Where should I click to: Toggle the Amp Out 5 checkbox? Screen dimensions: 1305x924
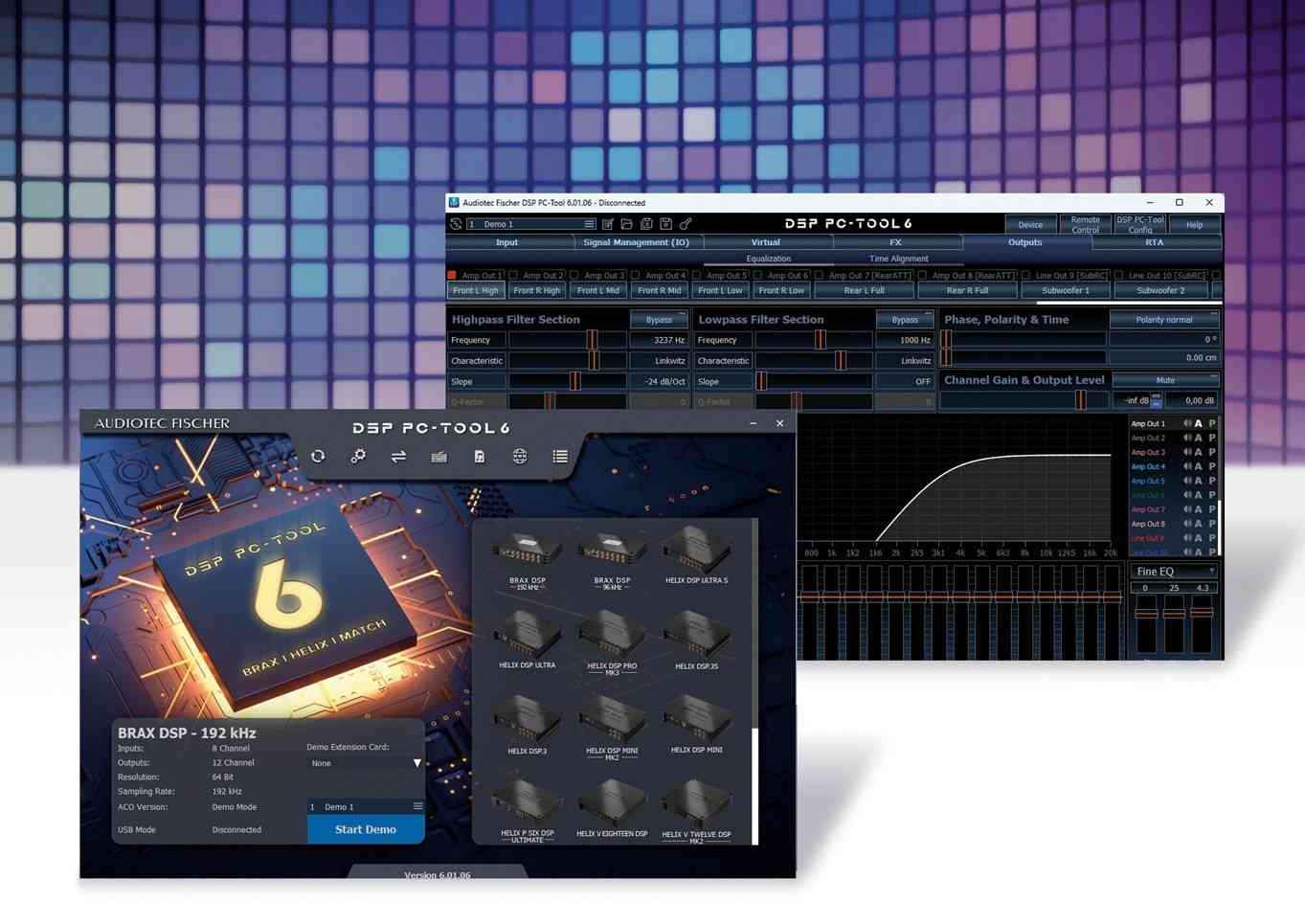point(697,276)
